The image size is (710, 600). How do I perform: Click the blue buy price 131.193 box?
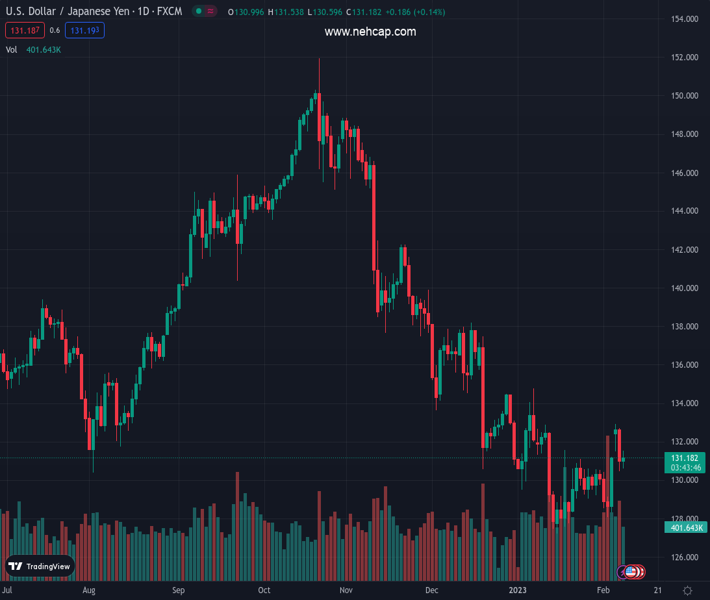85,31
